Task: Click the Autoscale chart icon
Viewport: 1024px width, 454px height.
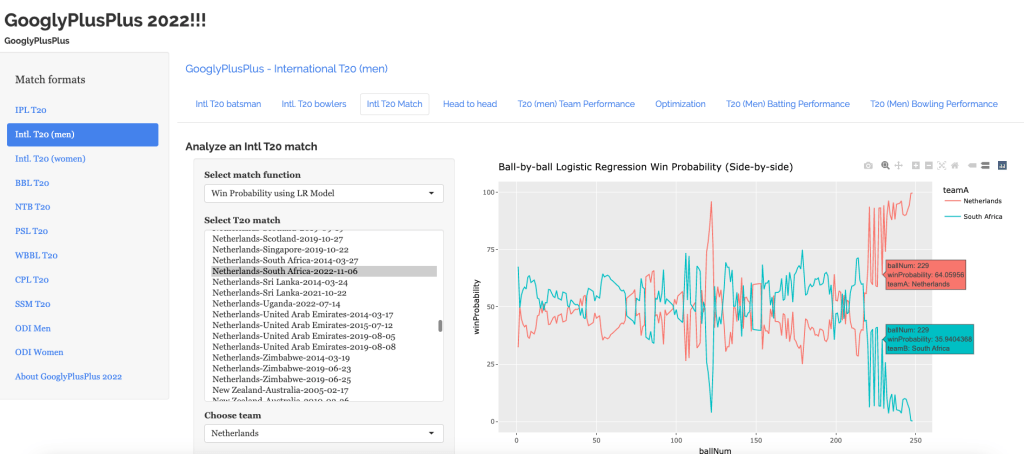Action: 942,166
